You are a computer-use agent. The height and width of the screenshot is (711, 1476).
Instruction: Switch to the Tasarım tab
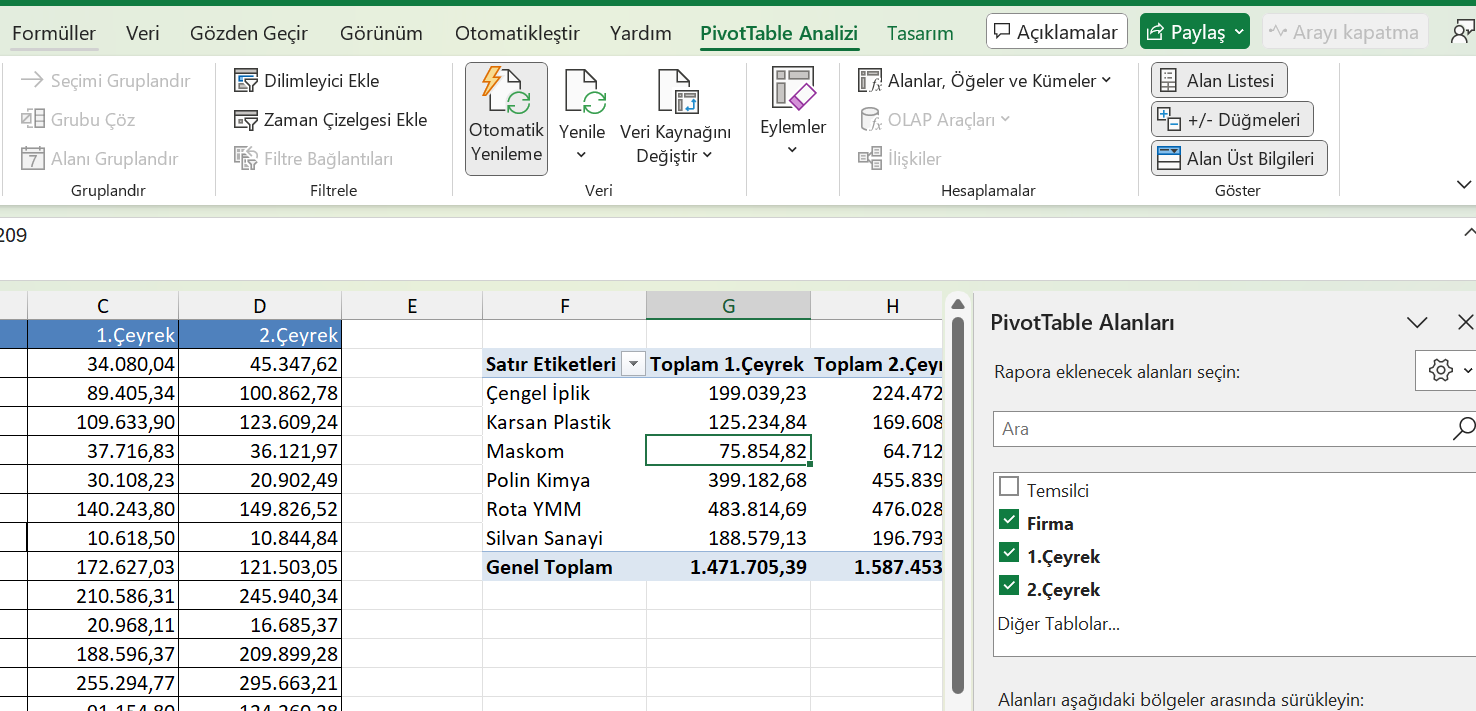(919, 33)
